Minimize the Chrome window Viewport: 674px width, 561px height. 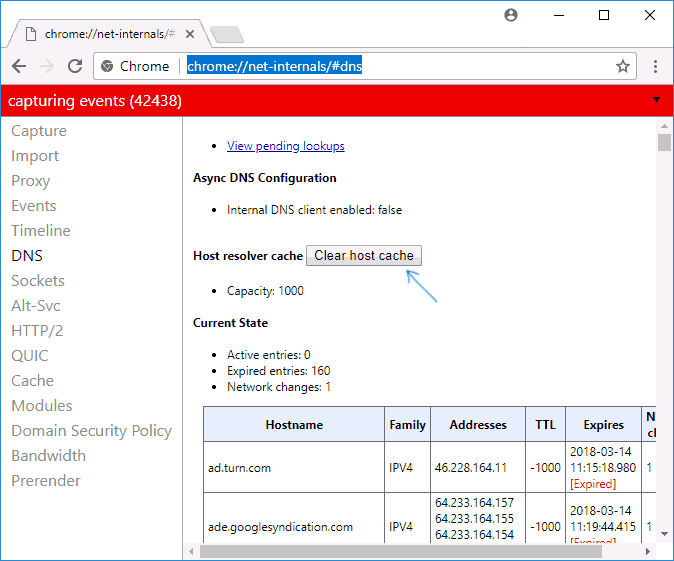tap(559, 15)
